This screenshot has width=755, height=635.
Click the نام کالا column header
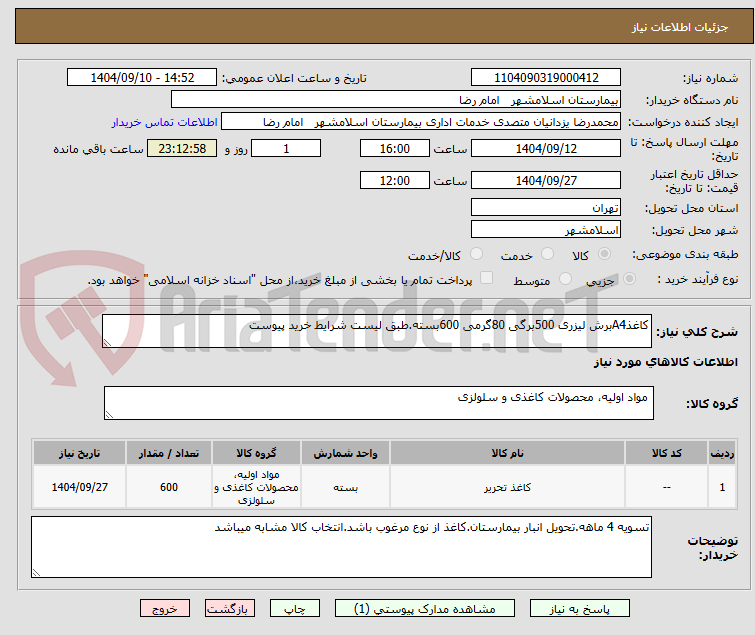(x=508, y=453)
